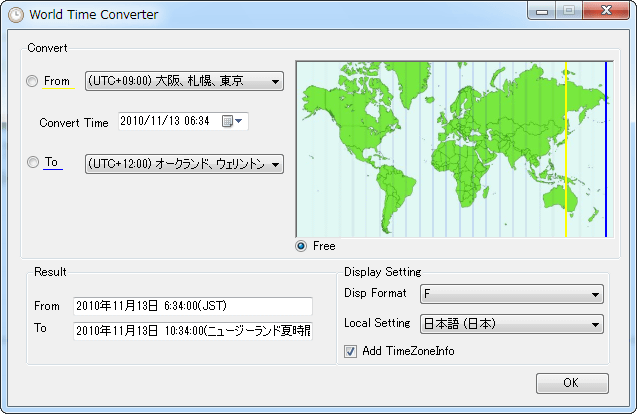Minimize the World Time Converter window
This screenshot has height=414, width=637.
click(544, 14)
